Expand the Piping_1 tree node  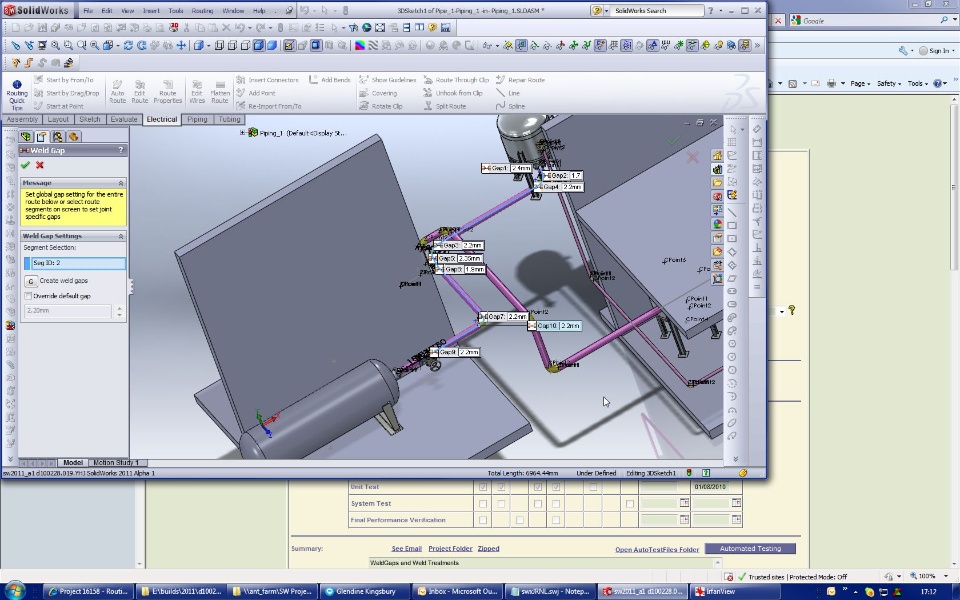243,132
